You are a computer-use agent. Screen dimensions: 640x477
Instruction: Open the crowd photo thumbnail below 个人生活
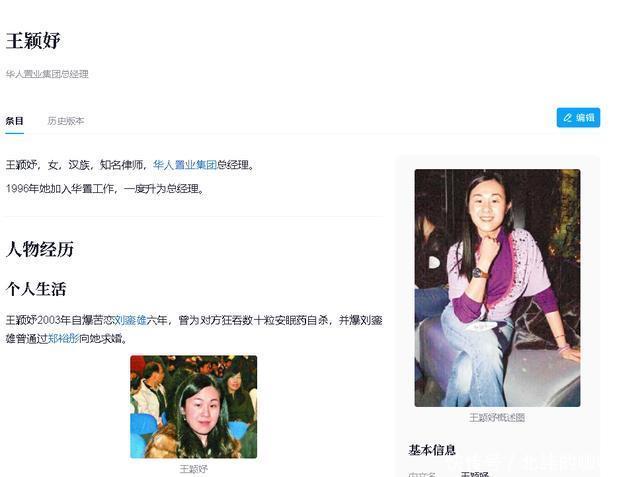(193, 406)
